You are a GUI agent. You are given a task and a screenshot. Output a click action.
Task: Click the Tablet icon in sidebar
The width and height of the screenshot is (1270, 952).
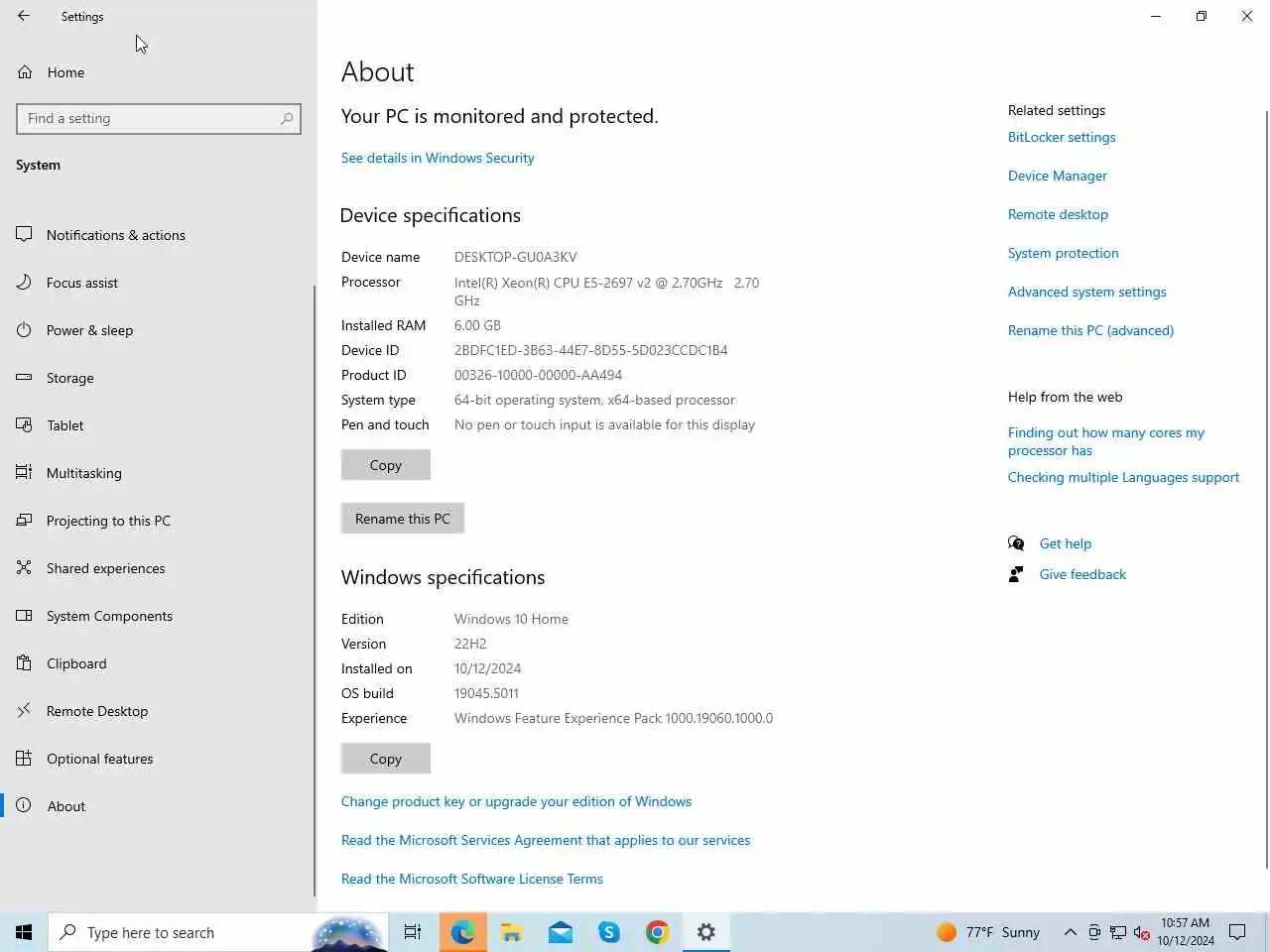click(25, 425)
